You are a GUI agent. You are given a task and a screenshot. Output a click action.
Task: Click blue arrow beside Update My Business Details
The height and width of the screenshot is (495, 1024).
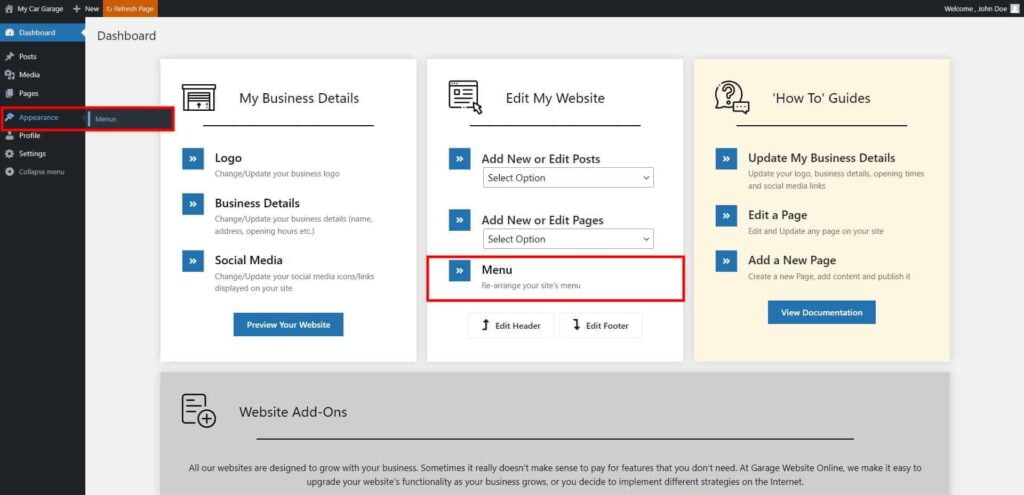[726, 159]
